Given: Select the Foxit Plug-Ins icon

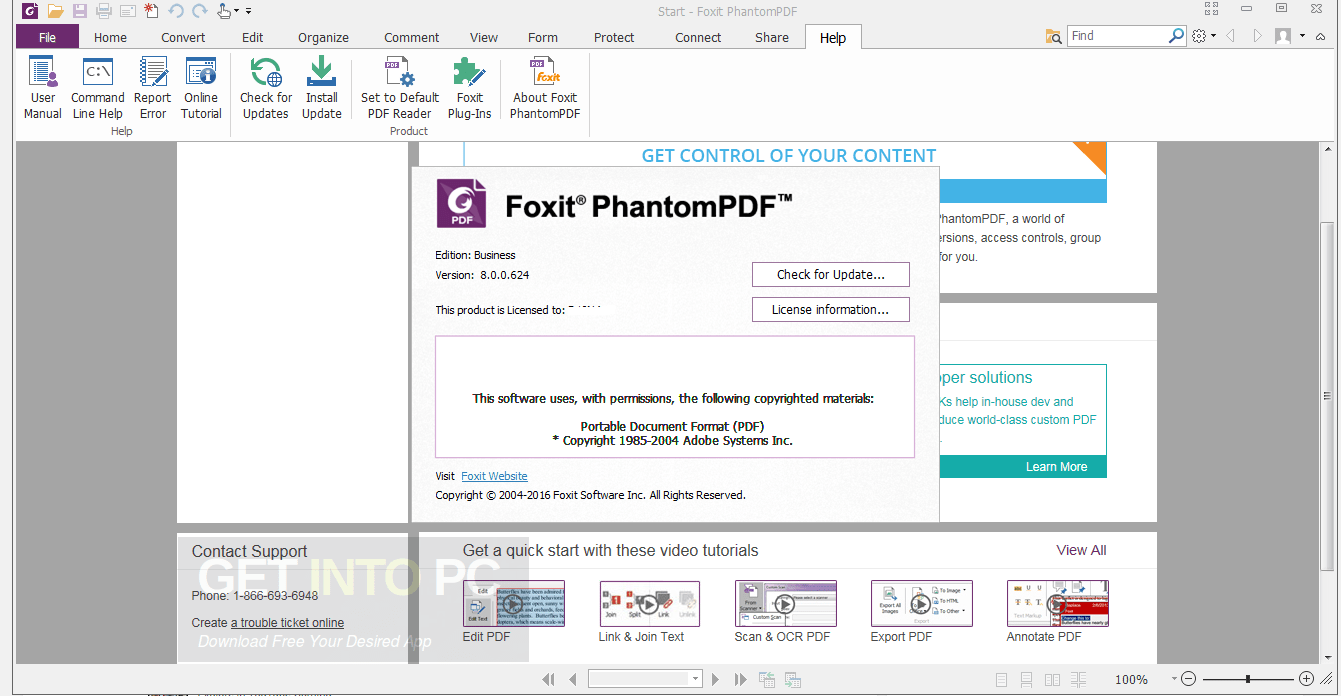Looking at the screenshot, I should (469, 87).
